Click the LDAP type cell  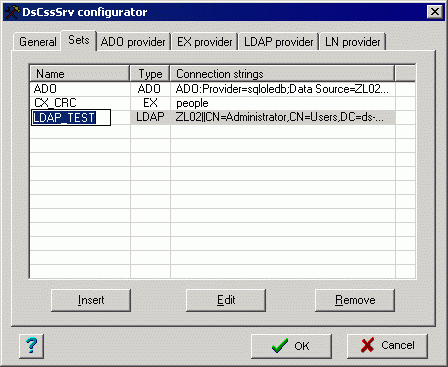pyautogui.click(x=150, y=117)
